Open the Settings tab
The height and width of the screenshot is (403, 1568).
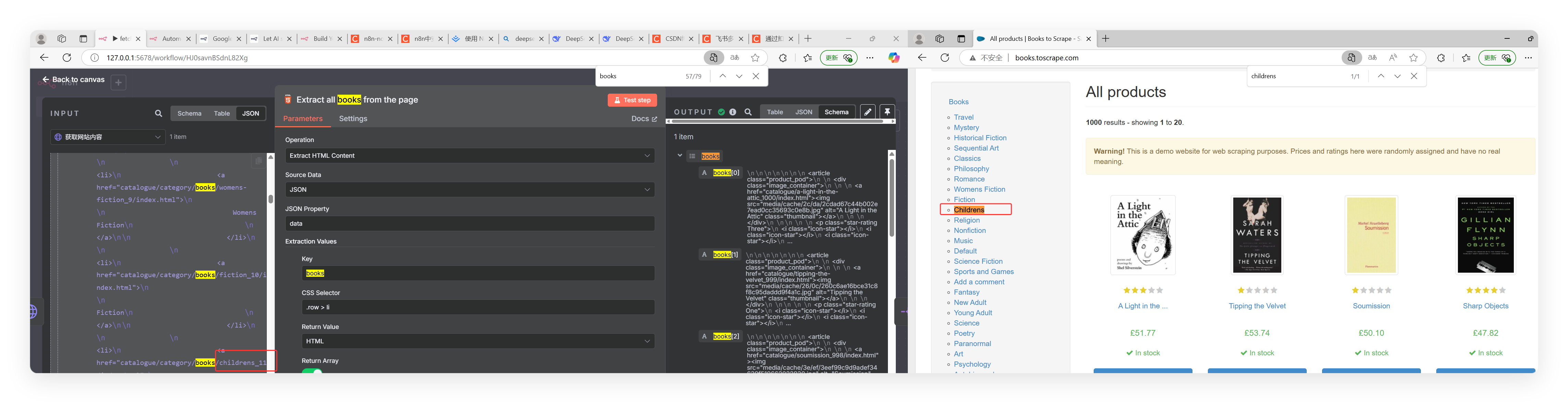coord(353,119)
